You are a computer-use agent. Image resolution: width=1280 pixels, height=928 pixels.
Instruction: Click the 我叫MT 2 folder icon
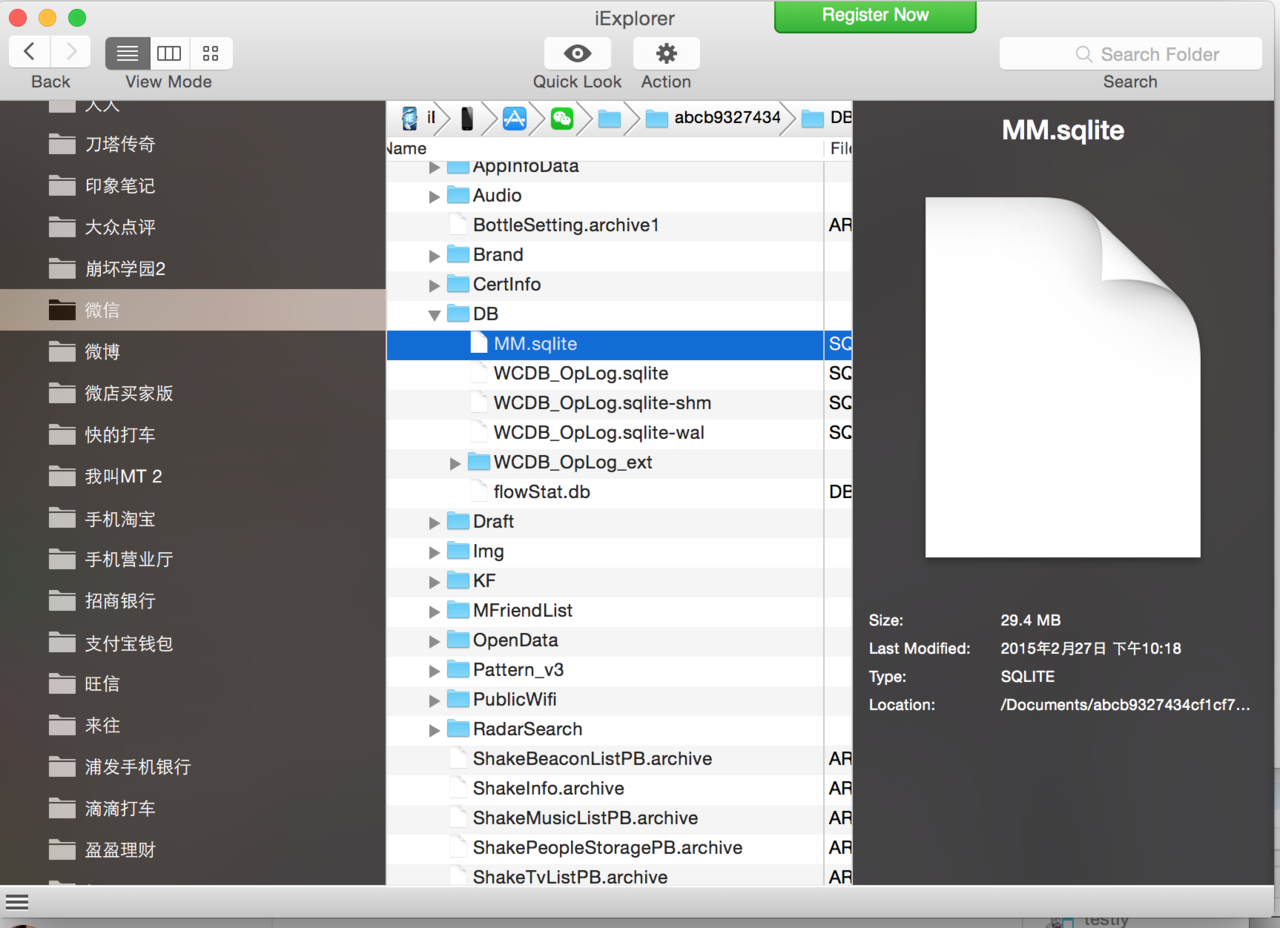[x=62, y=477]
